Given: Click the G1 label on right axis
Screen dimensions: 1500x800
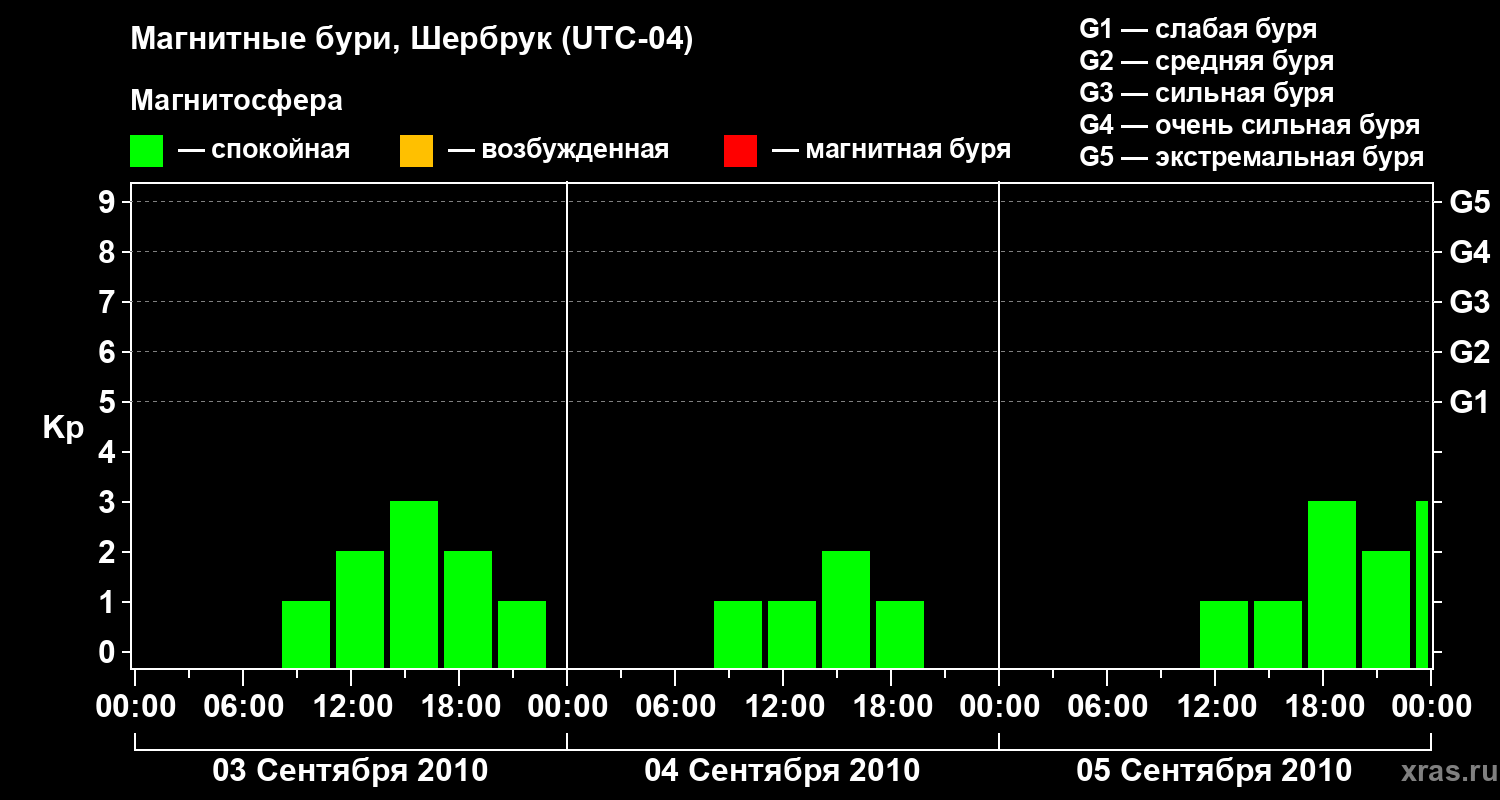Looking at the screenshot, I should coord(1469,402).
